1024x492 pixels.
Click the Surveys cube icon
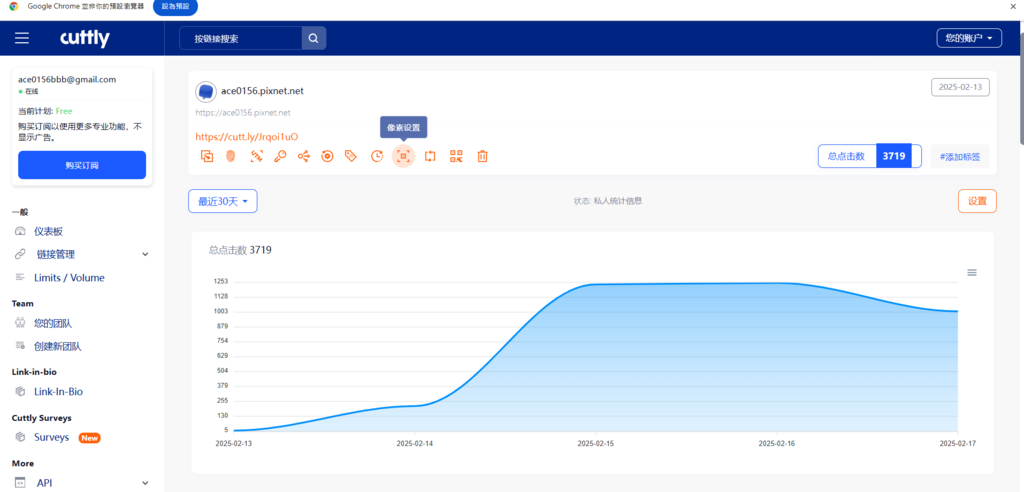(20, 437)
